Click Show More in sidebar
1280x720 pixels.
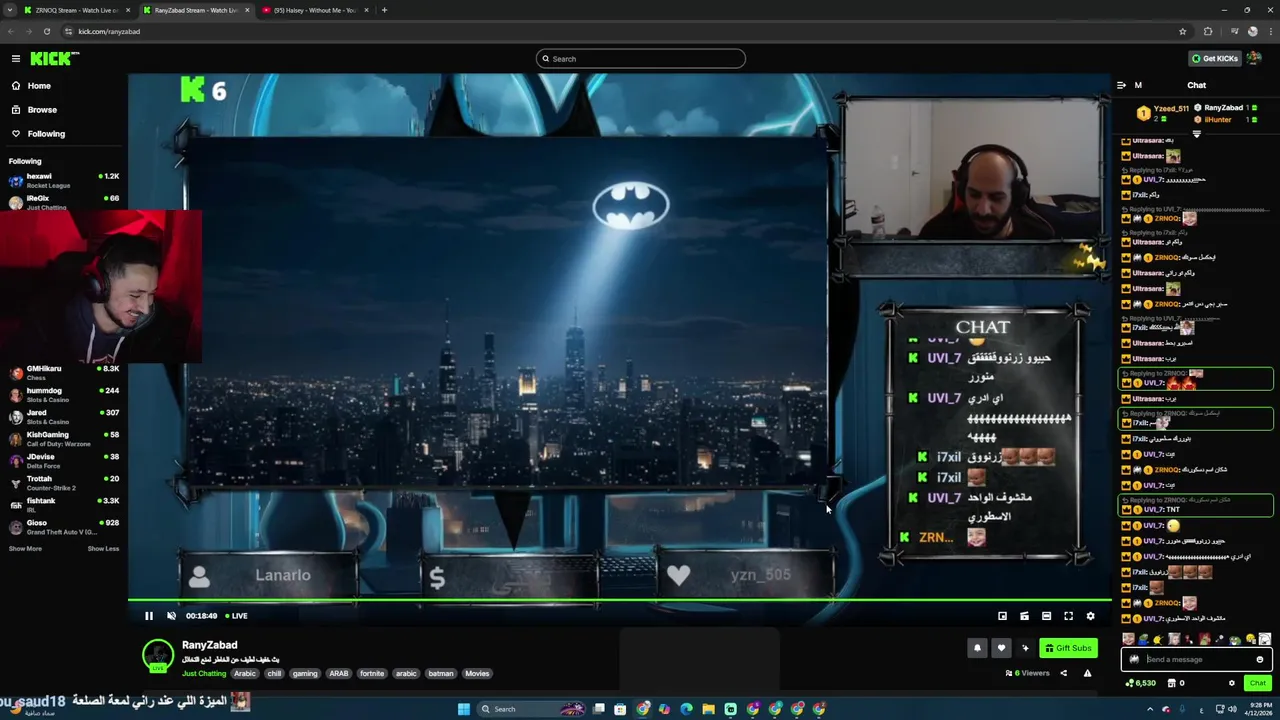tap(26, 549)
